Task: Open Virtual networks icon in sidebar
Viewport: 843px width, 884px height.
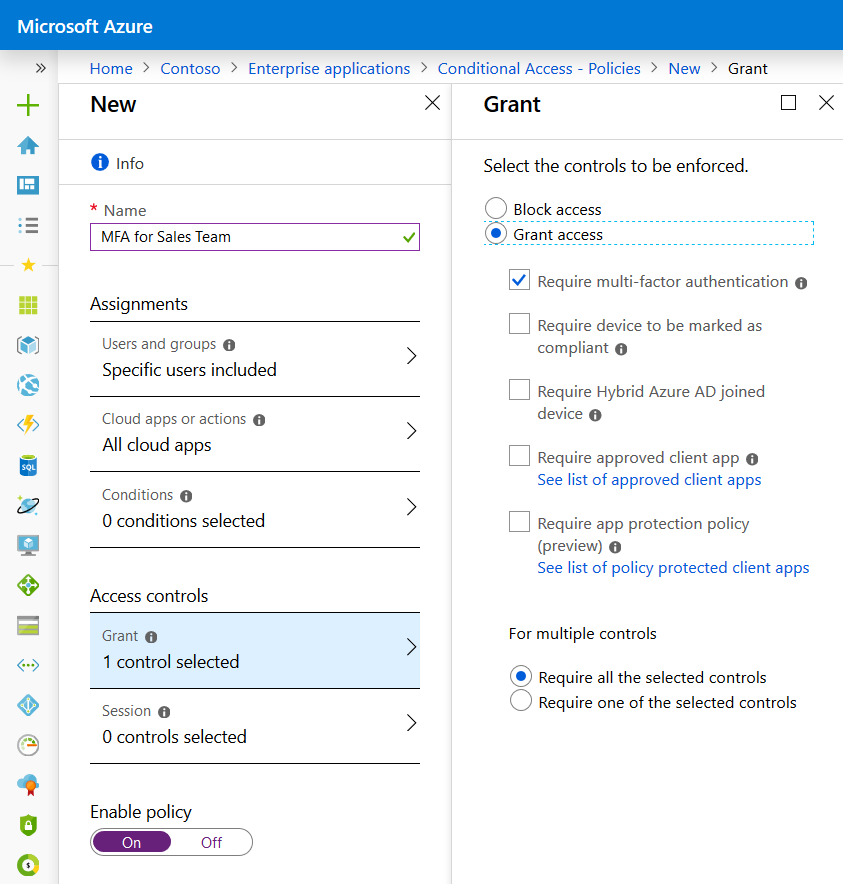Action: tap(28, 665)
